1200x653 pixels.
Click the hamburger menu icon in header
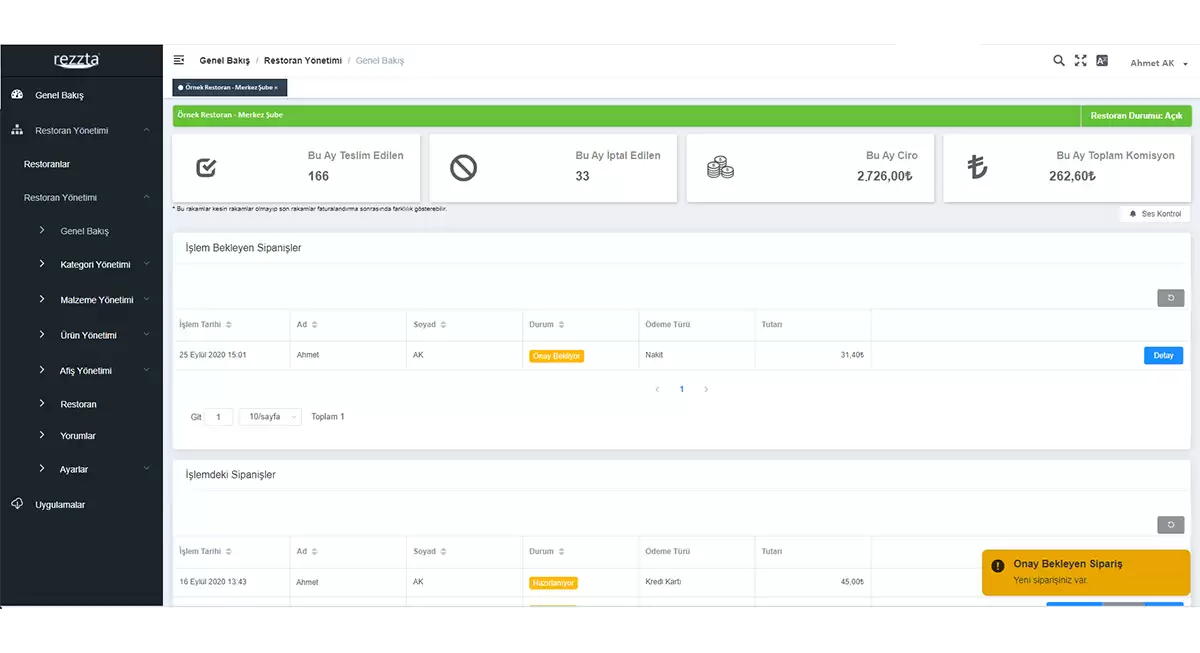click(179, 61)
